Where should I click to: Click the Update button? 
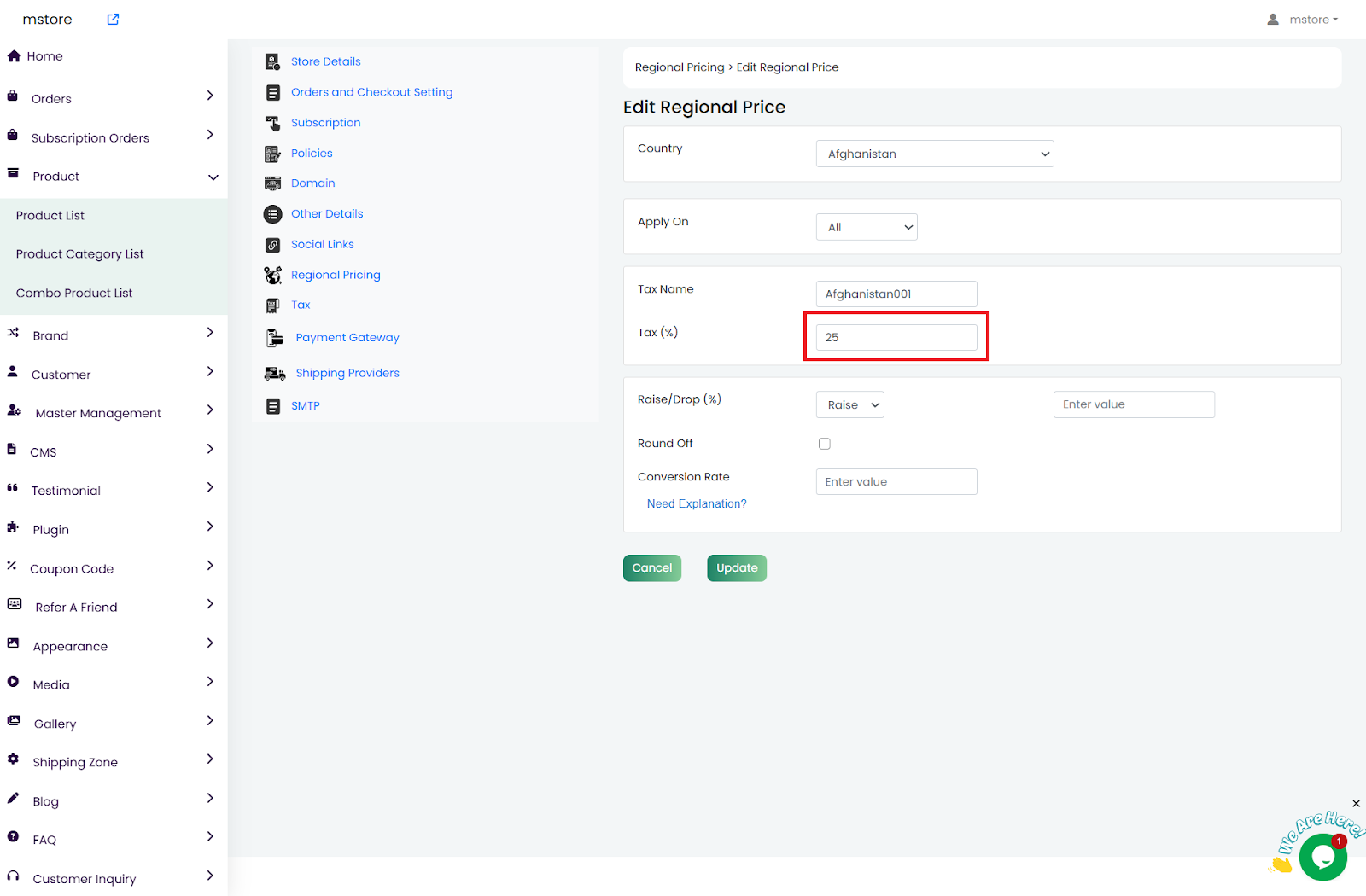[x=736, y=568]
